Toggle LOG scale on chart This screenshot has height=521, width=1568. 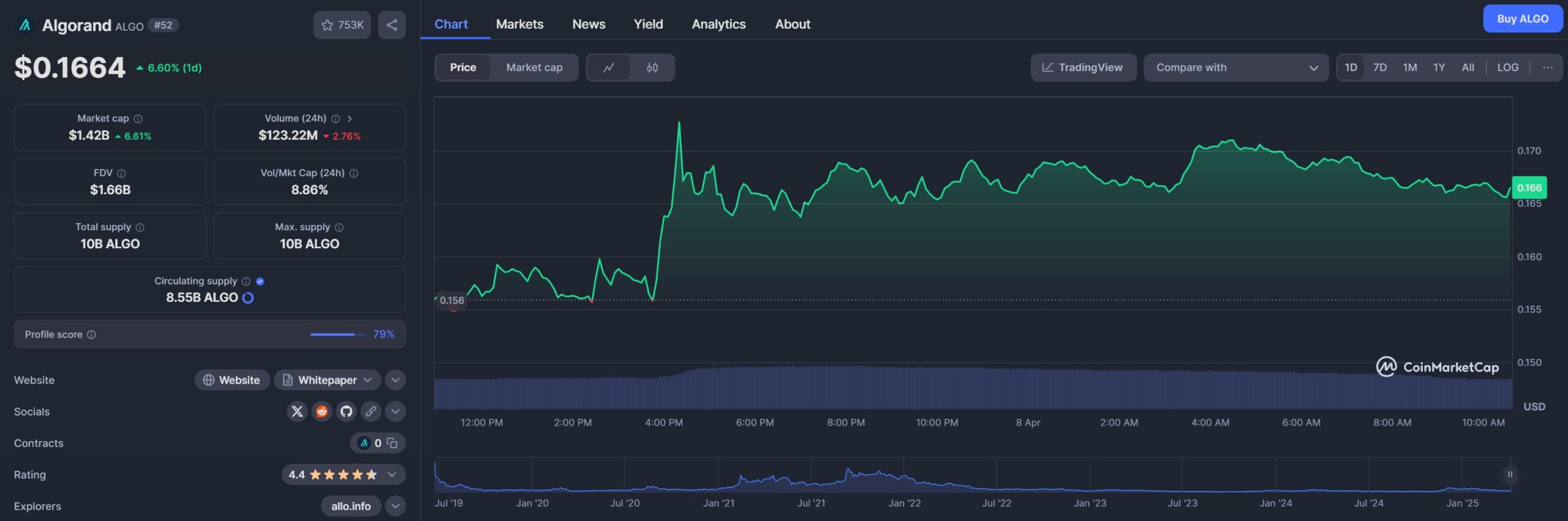pos(1508,67)
